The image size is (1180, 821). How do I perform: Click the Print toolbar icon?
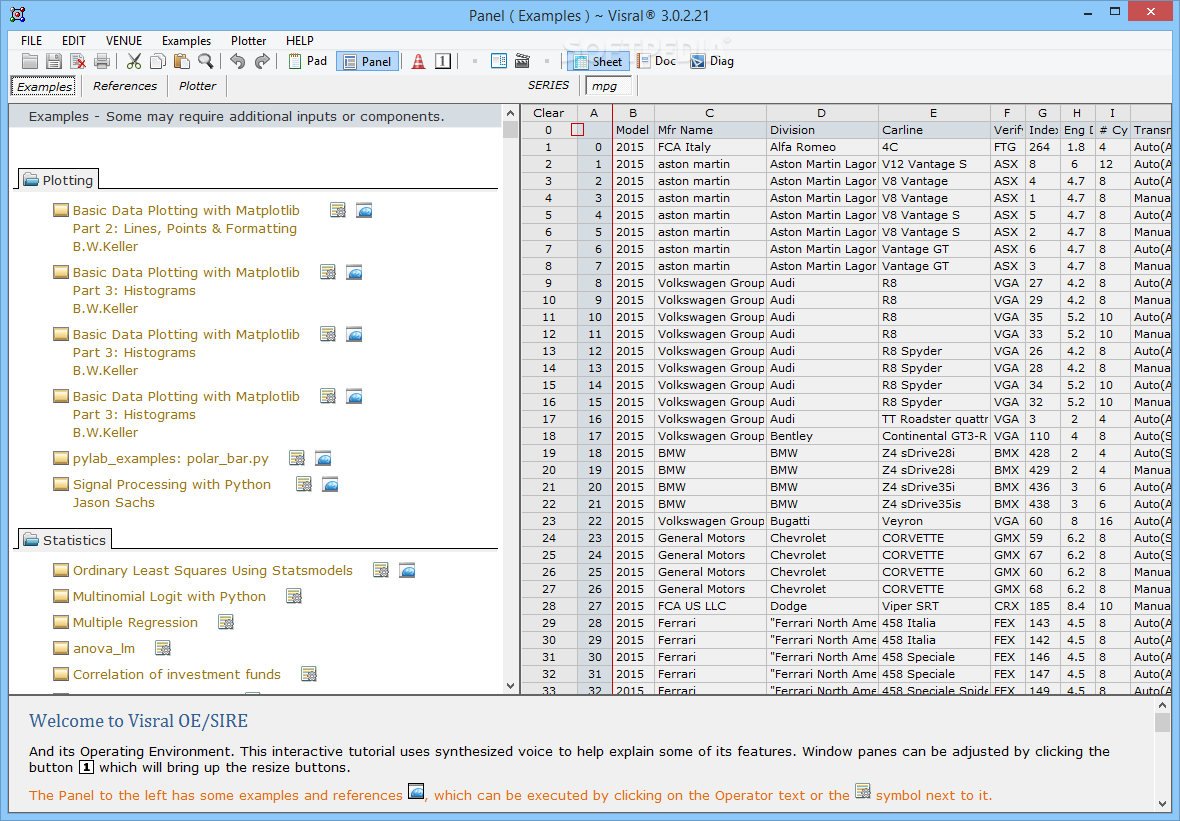pyautogui.click(x=102, y=62)
